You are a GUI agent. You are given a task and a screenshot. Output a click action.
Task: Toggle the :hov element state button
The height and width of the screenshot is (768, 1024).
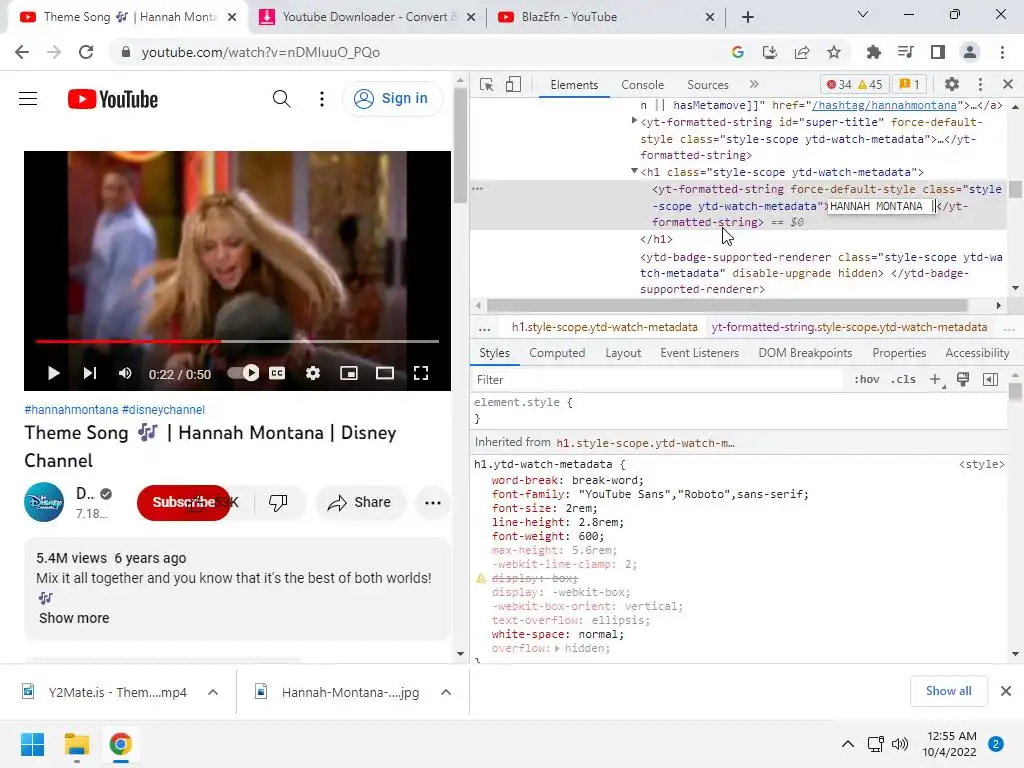click(x=867, y=379)
